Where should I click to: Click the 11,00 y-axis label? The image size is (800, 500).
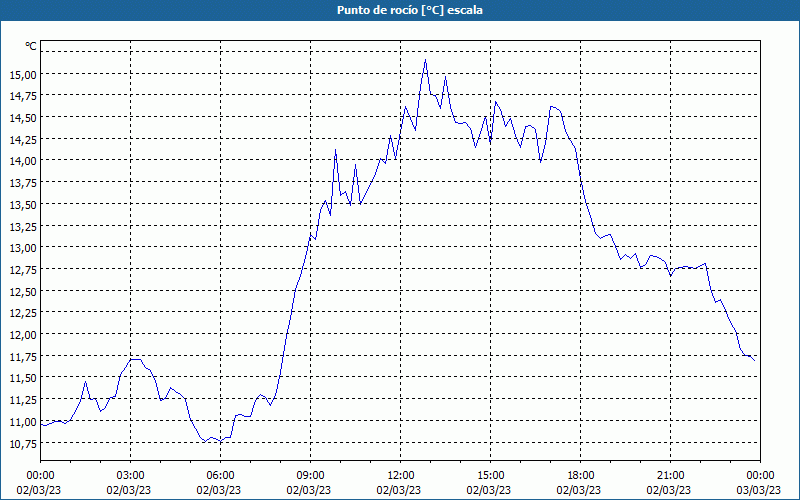tap(23, 422)
